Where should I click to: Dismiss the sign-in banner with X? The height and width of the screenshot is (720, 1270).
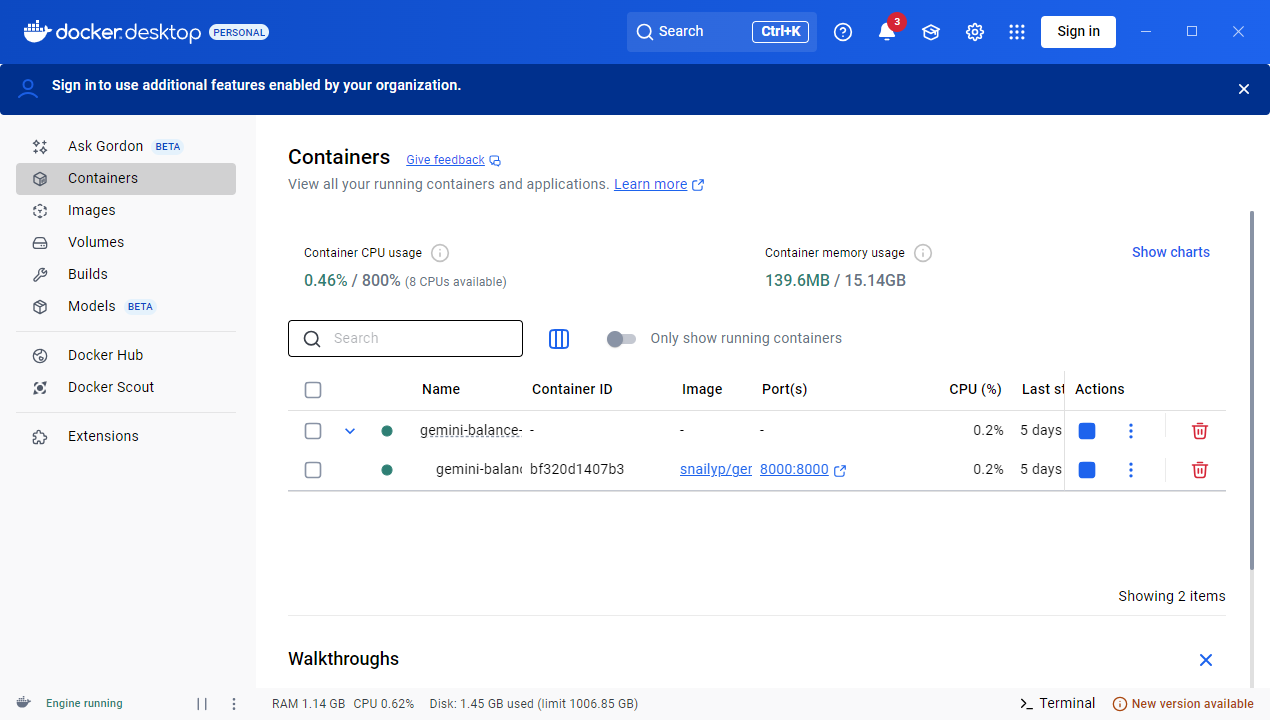pyautogui.click(x=1244, y=89)
